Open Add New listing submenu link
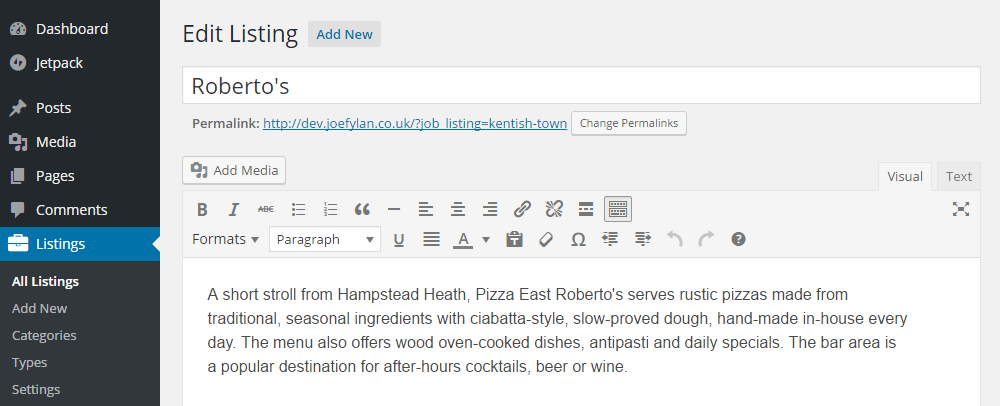Viewport: 1000px width, 406px height. [x=40, y=308]
